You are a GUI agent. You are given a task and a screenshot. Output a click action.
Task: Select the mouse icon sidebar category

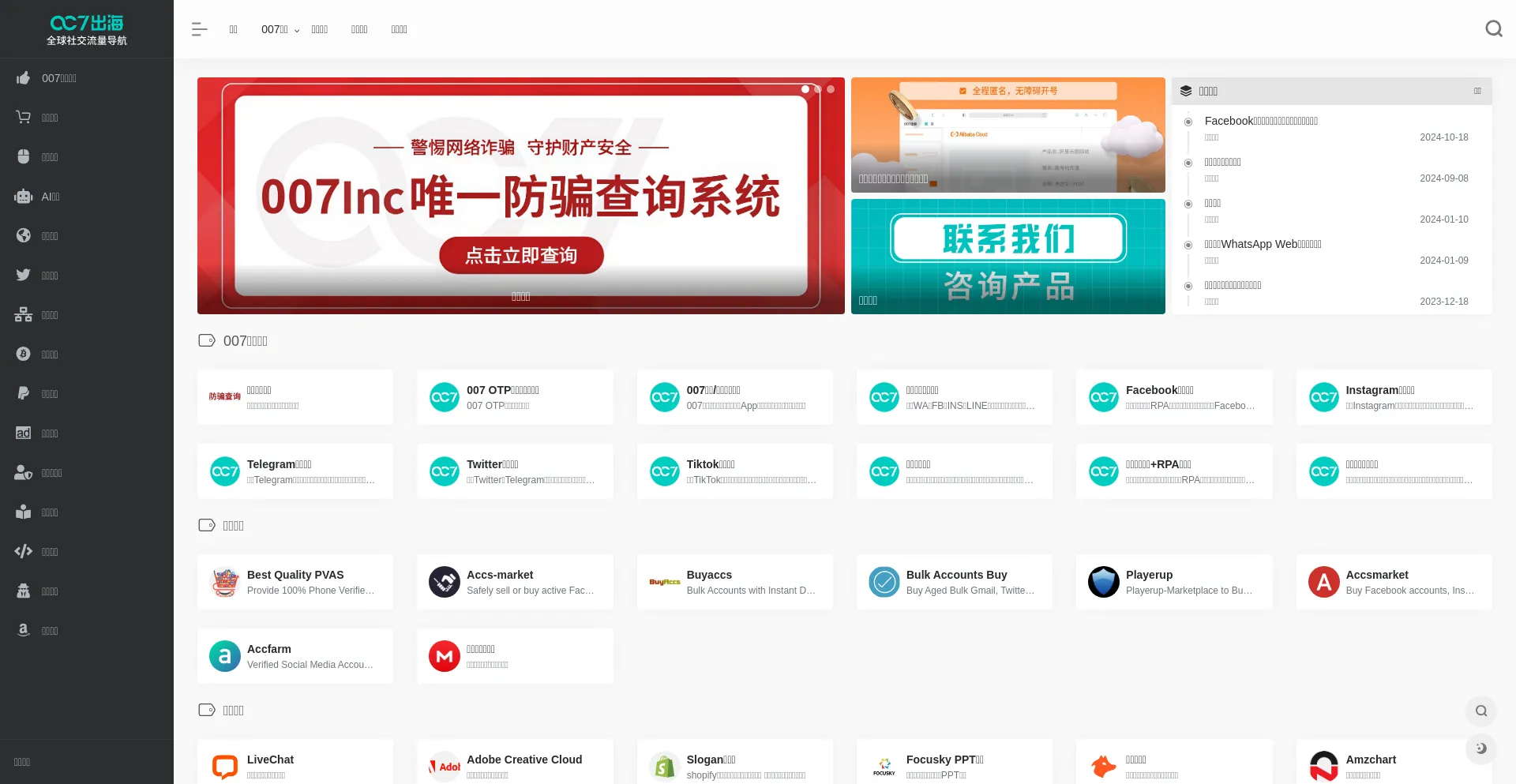(x=24, y=157)
